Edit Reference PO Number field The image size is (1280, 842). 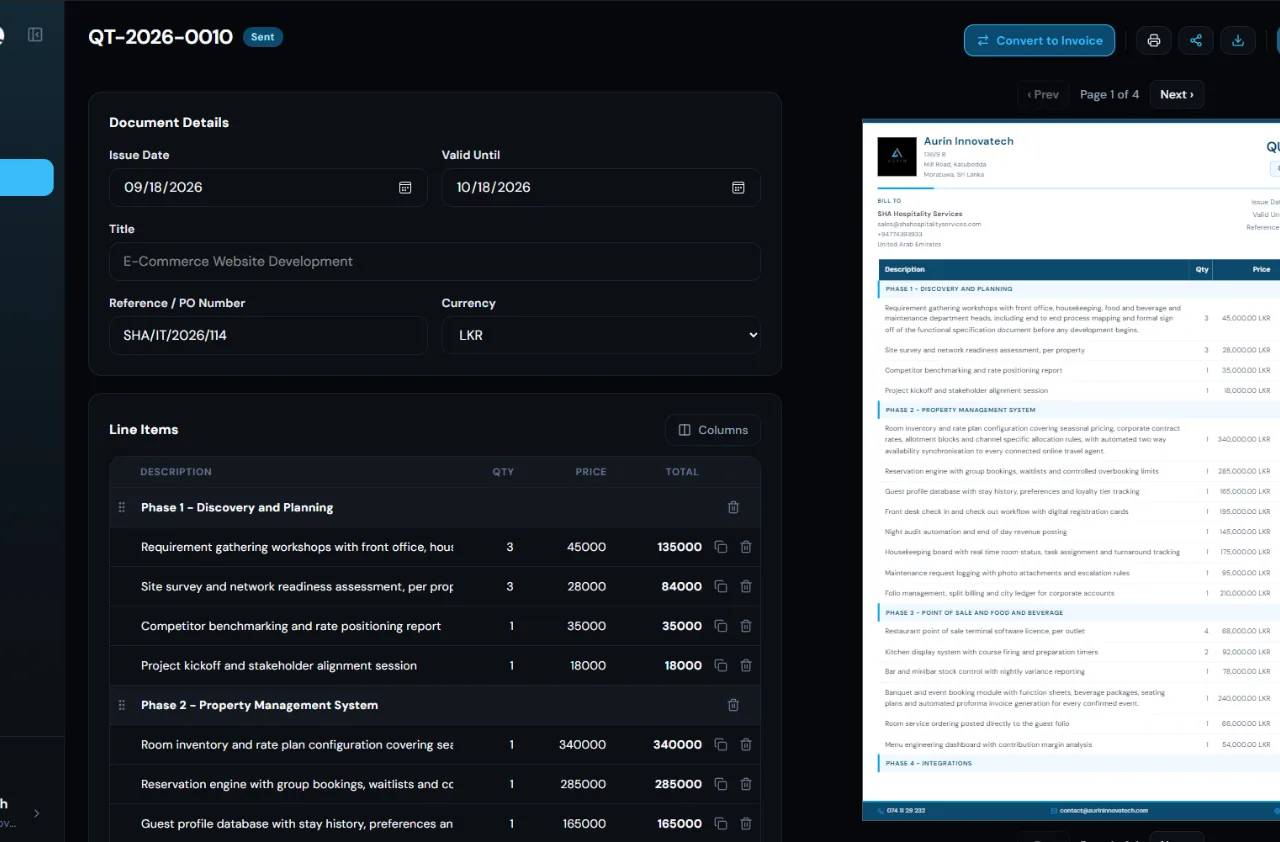[x=268, y=335]
